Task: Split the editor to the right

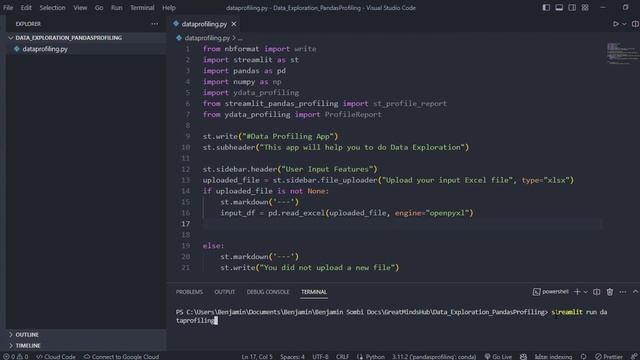Action: click(635, 24)
